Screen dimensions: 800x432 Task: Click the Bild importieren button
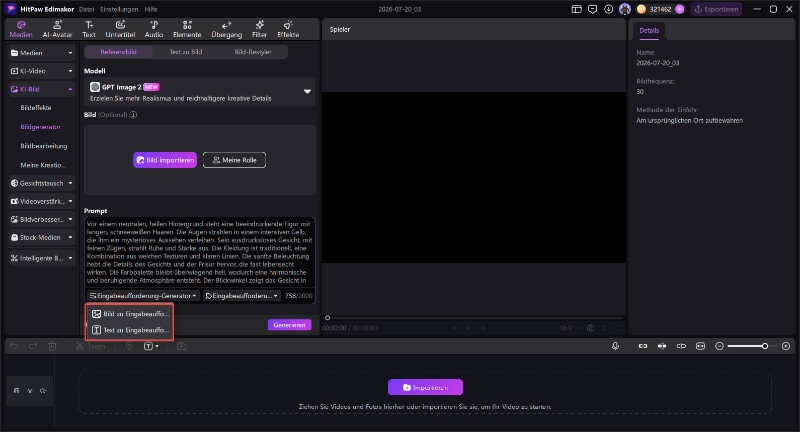coord(165,160)
